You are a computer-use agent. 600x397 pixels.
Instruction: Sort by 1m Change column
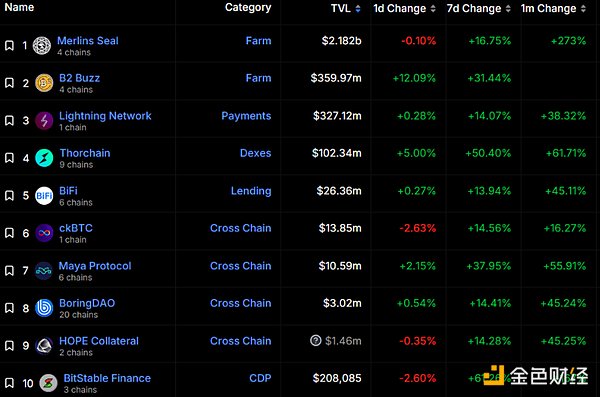coord(553,8)
